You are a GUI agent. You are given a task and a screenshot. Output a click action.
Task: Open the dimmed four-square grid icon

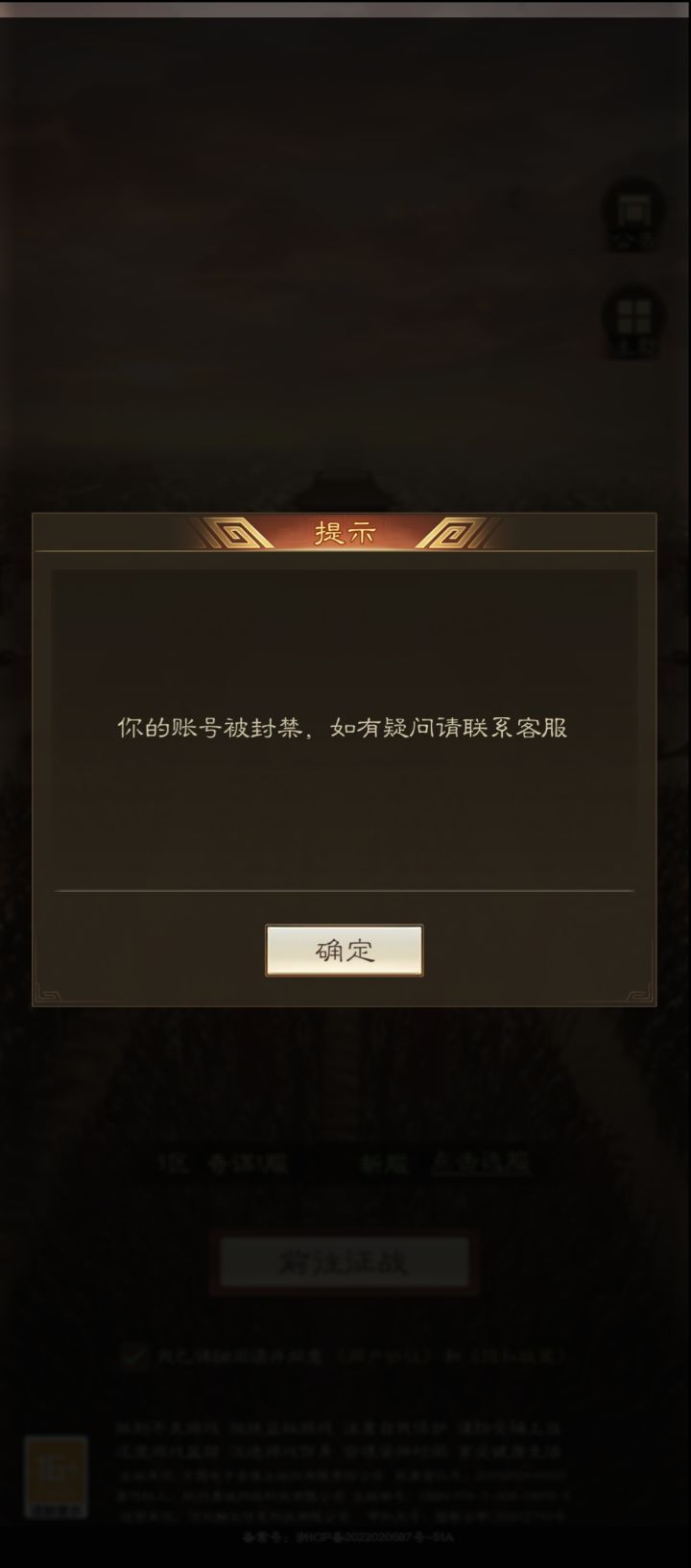pyautogui.click(x=633, y=323)
